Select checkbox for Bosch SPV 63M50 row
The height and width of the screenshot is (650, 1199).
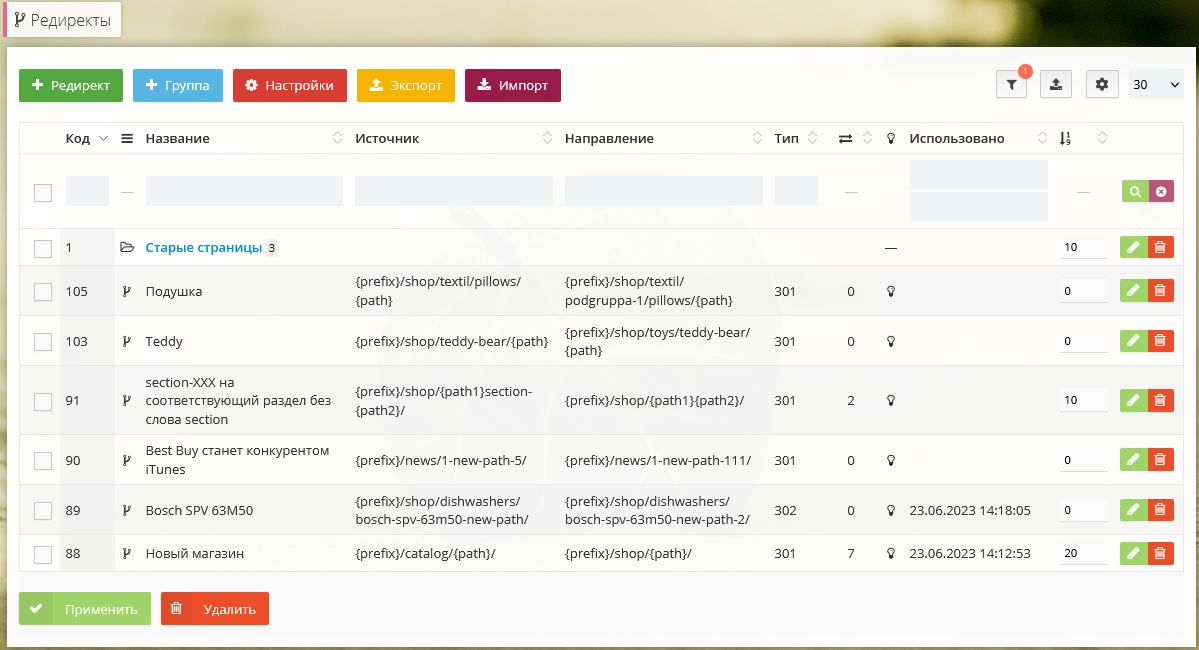coord(43,510)
